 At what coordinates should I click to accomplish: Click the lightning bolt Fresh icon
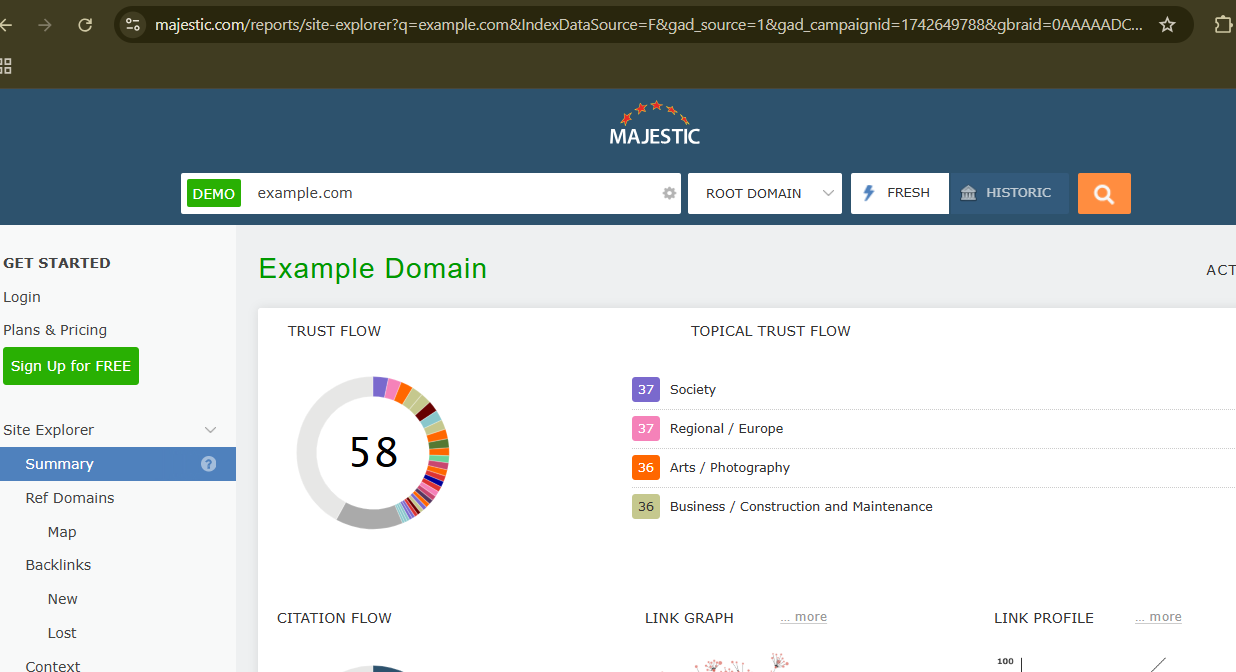(869, 193)
